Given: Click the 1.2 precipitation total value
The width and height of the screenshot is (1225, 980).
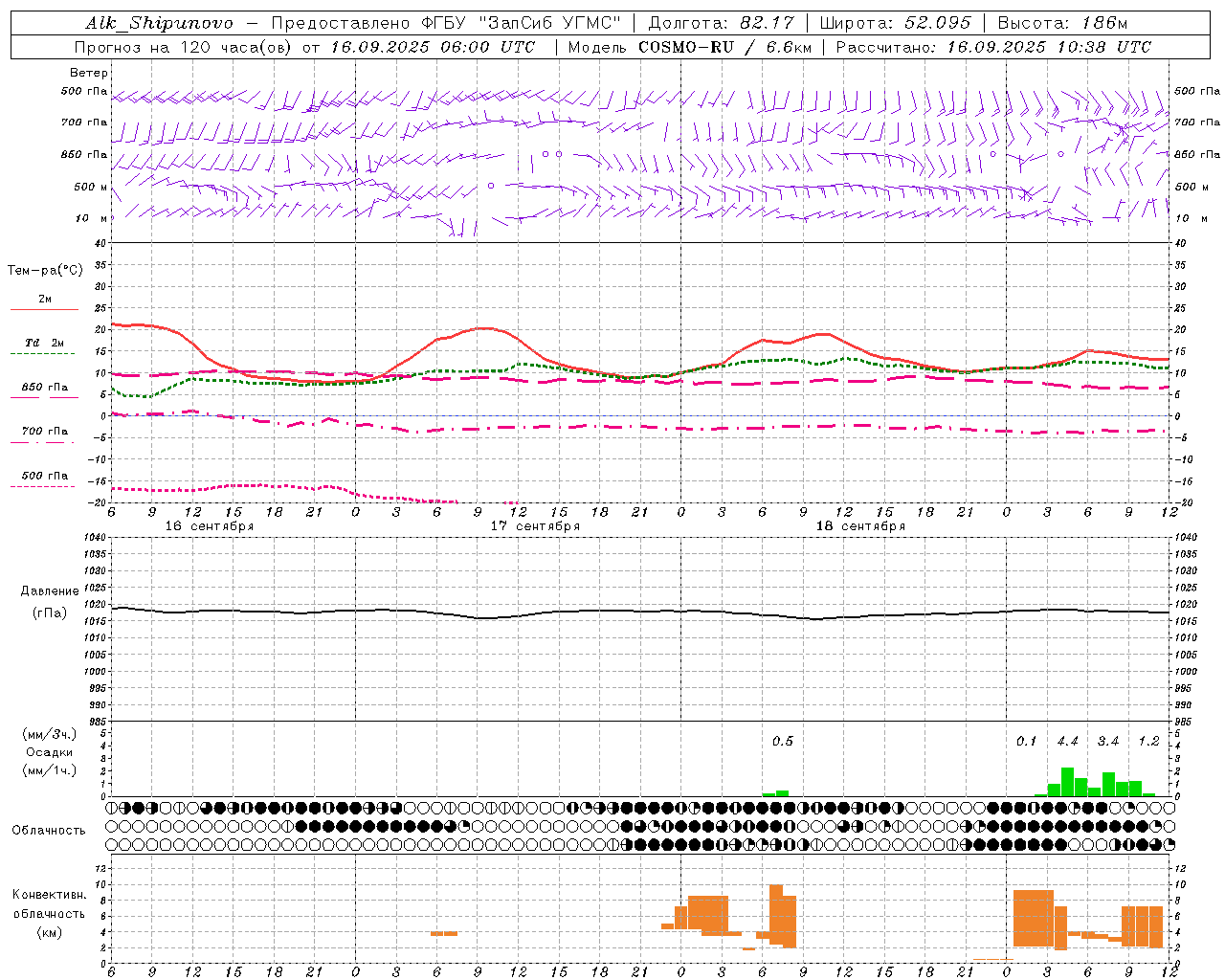Looking at the screenshot, I should tap(1148, 741).
